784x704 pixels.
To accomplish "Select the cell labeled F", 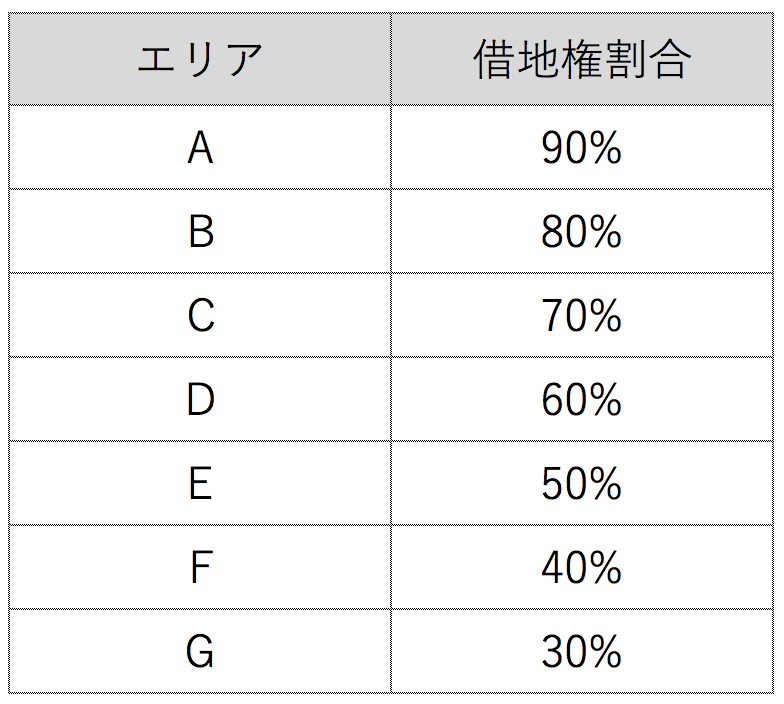I will 200,568.
